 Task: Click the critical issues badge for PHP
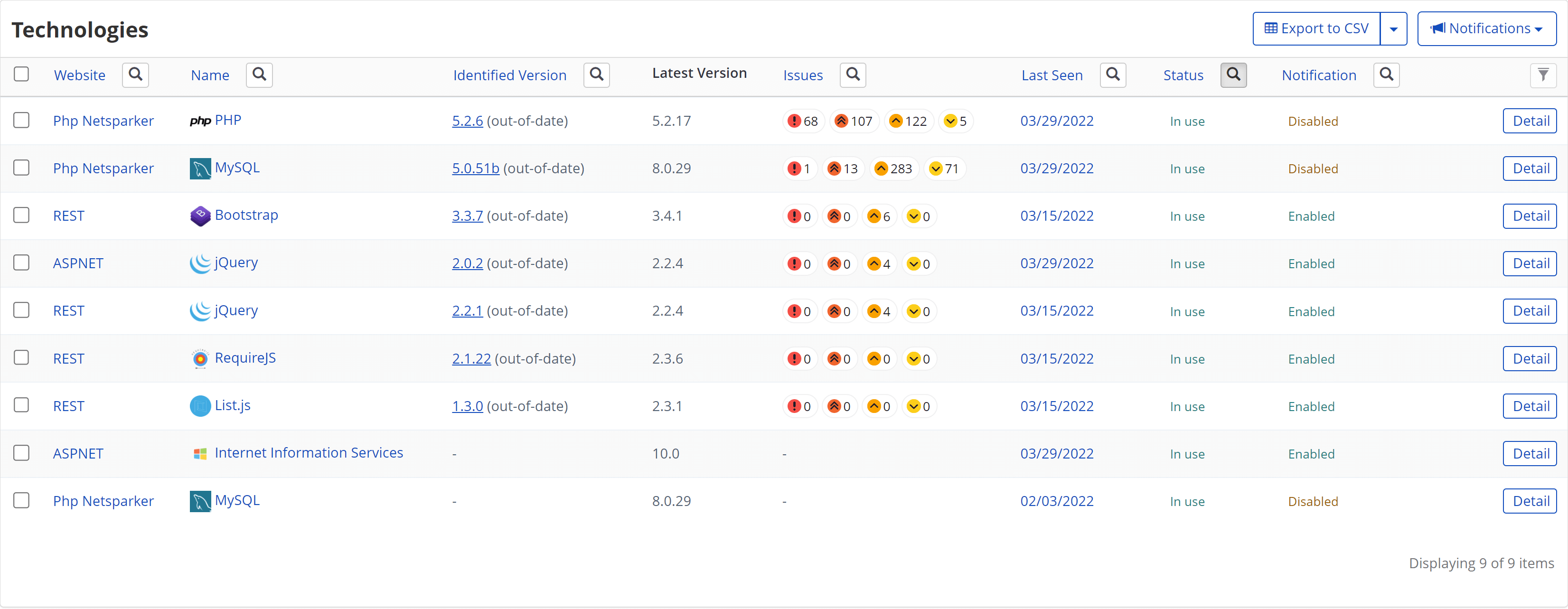point(803,121)
